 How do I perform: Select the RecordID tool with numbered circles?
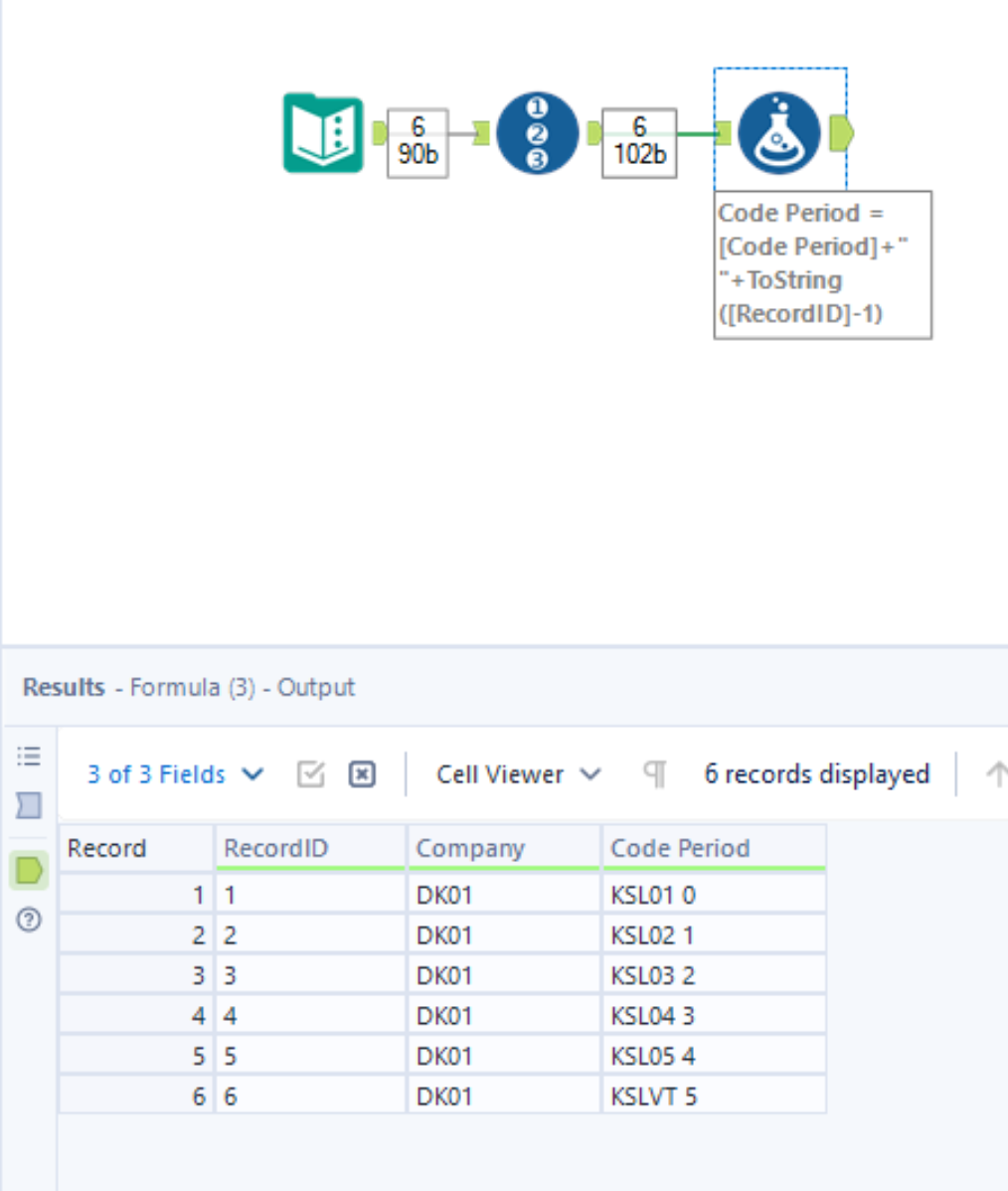pyautogui.click(x=538, y=133)
